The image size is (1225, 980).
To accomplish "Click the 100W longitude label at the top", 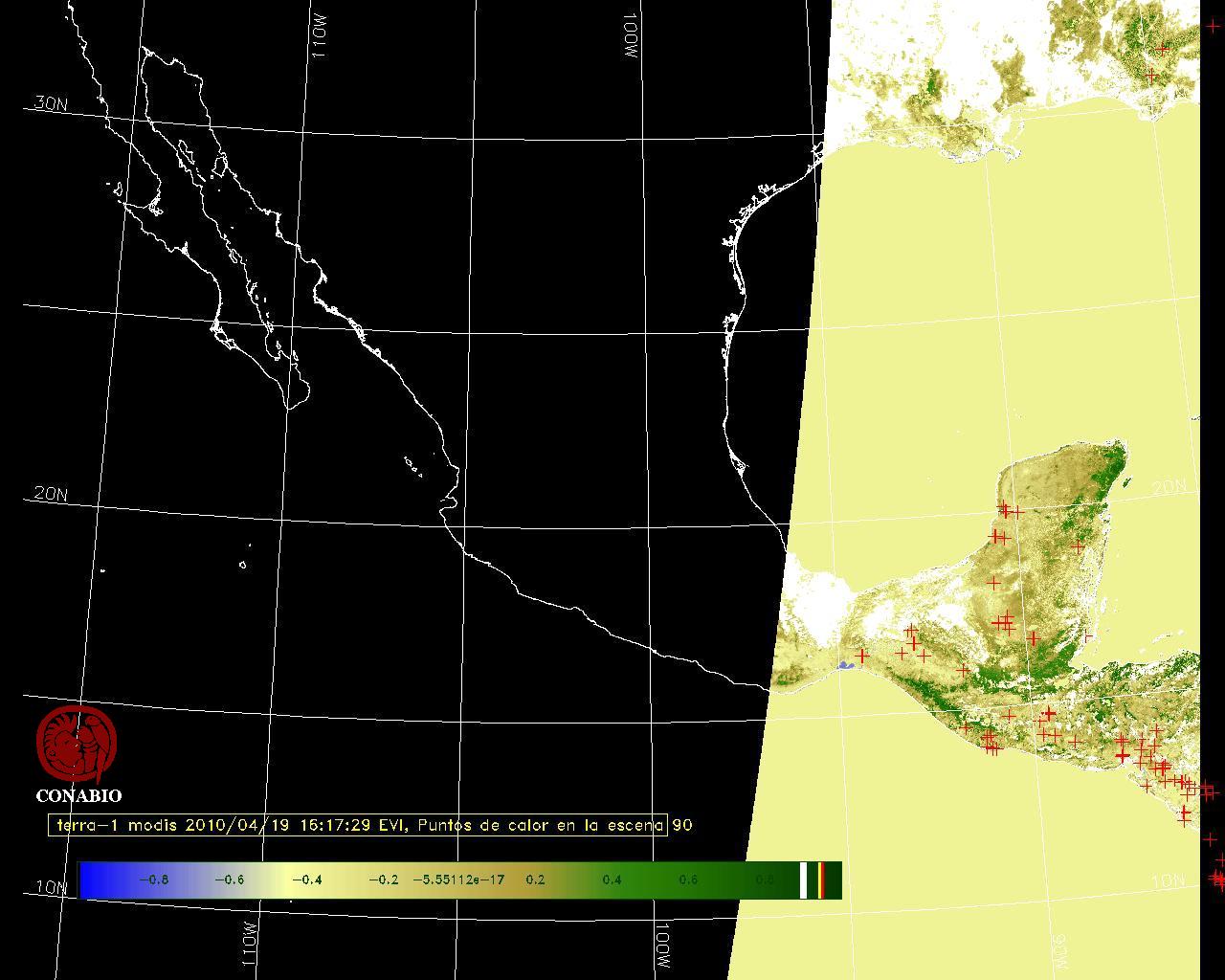I will (x=629, y=38).
